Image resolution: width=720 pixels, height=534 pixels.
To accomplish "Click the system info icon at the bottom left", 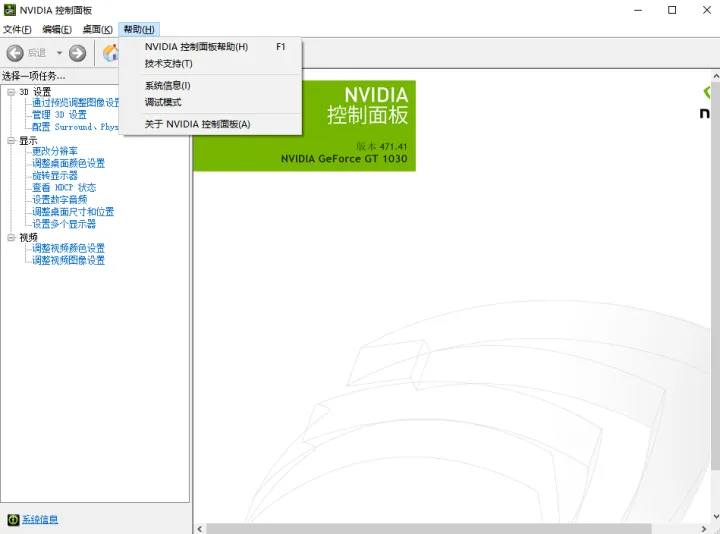I will point(13,519).
